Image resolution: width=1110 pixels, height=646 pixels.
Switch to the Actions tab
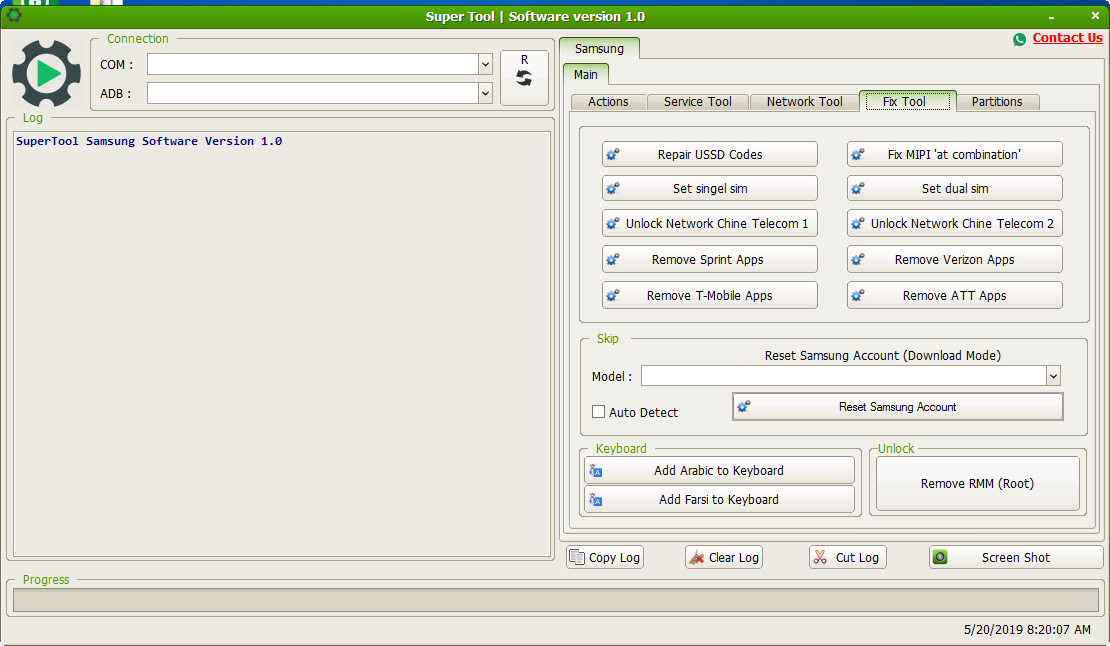(x=608, y=102)
